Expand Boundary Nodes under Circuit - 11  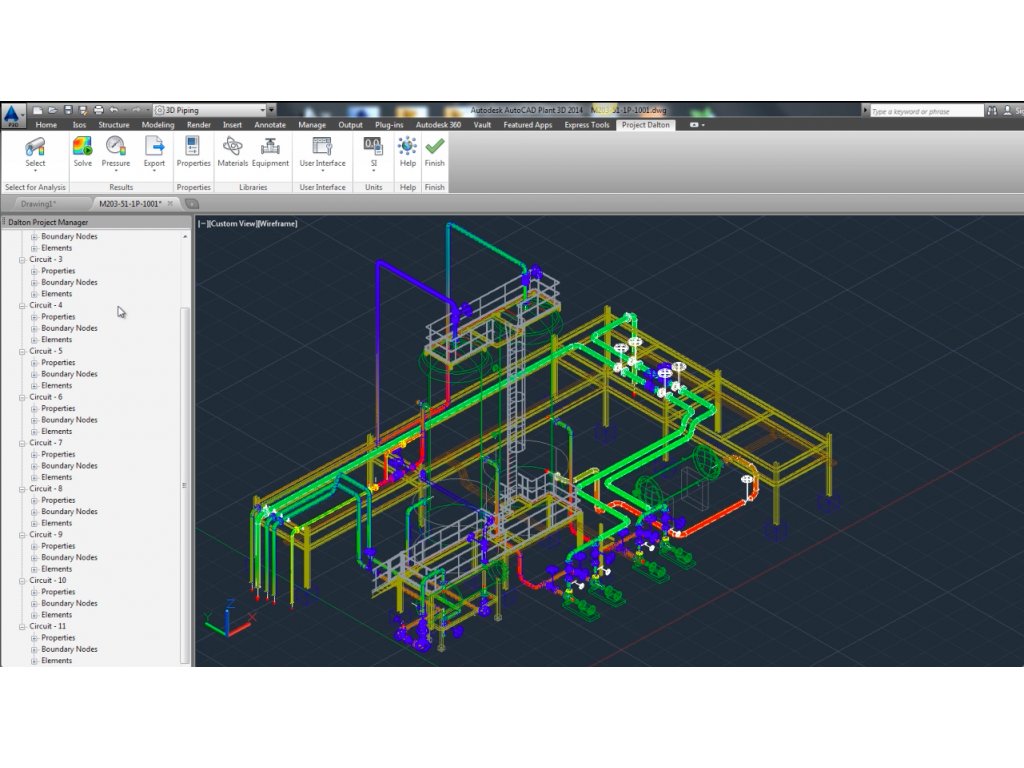pyautogui.click(x=34, y=650)
